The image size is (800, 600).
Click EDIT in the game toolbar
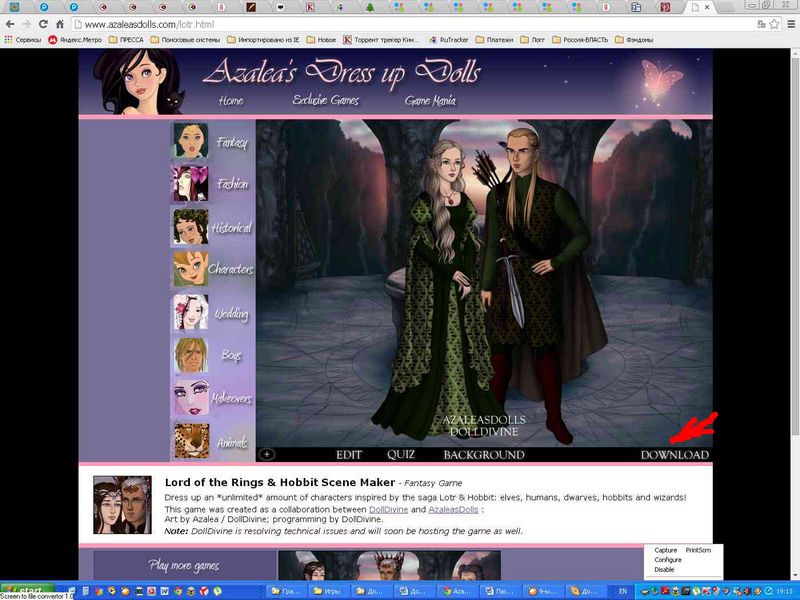tap(349, 455)
